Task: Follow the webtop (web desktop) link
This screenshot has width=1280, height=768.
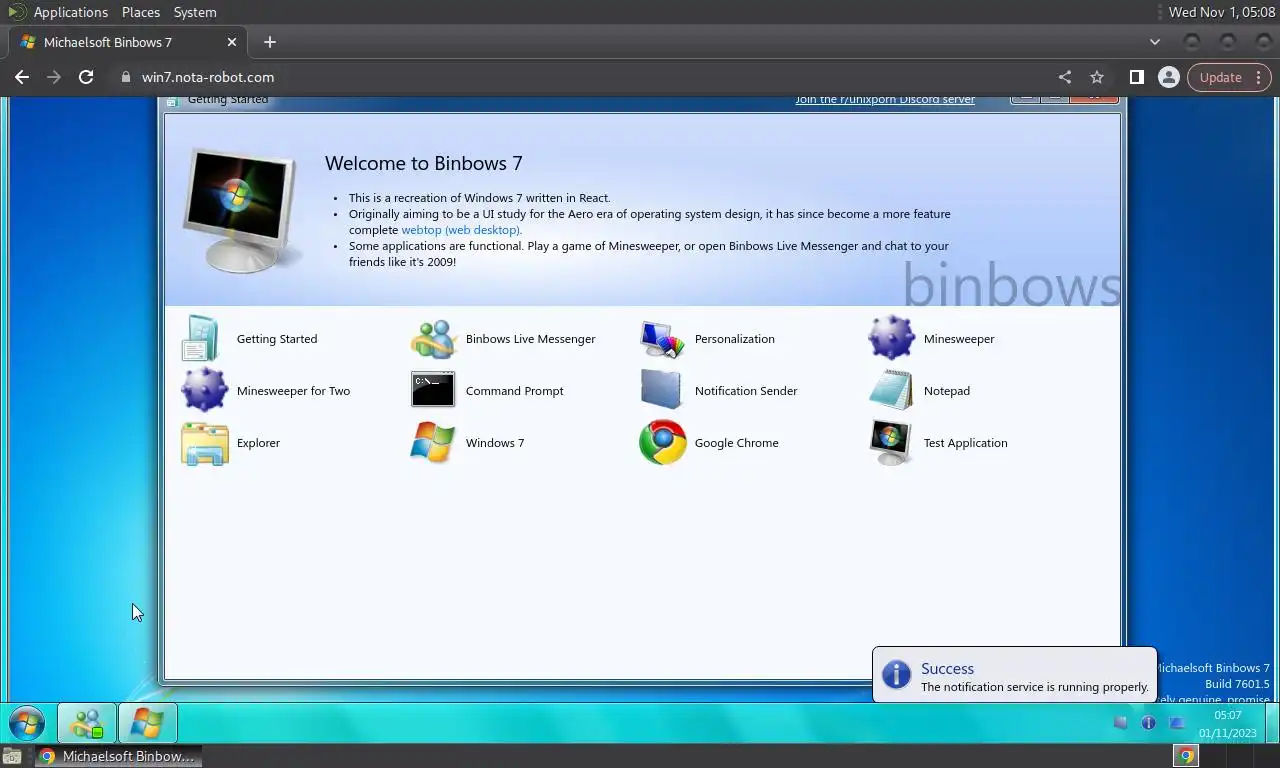Action: point(461,230)
